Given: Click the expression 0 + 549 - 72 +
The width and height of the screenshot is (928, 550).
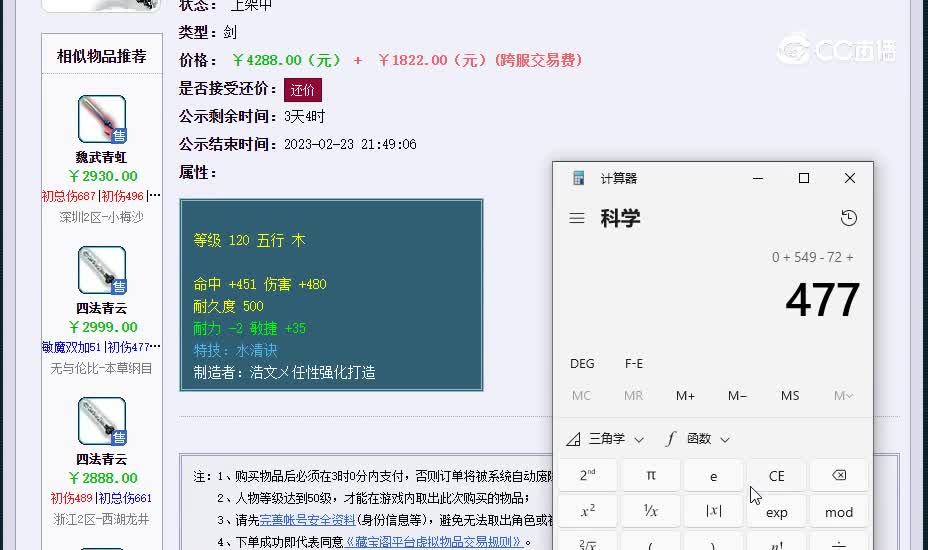Looking at the screenshot, I should (813, 257).
